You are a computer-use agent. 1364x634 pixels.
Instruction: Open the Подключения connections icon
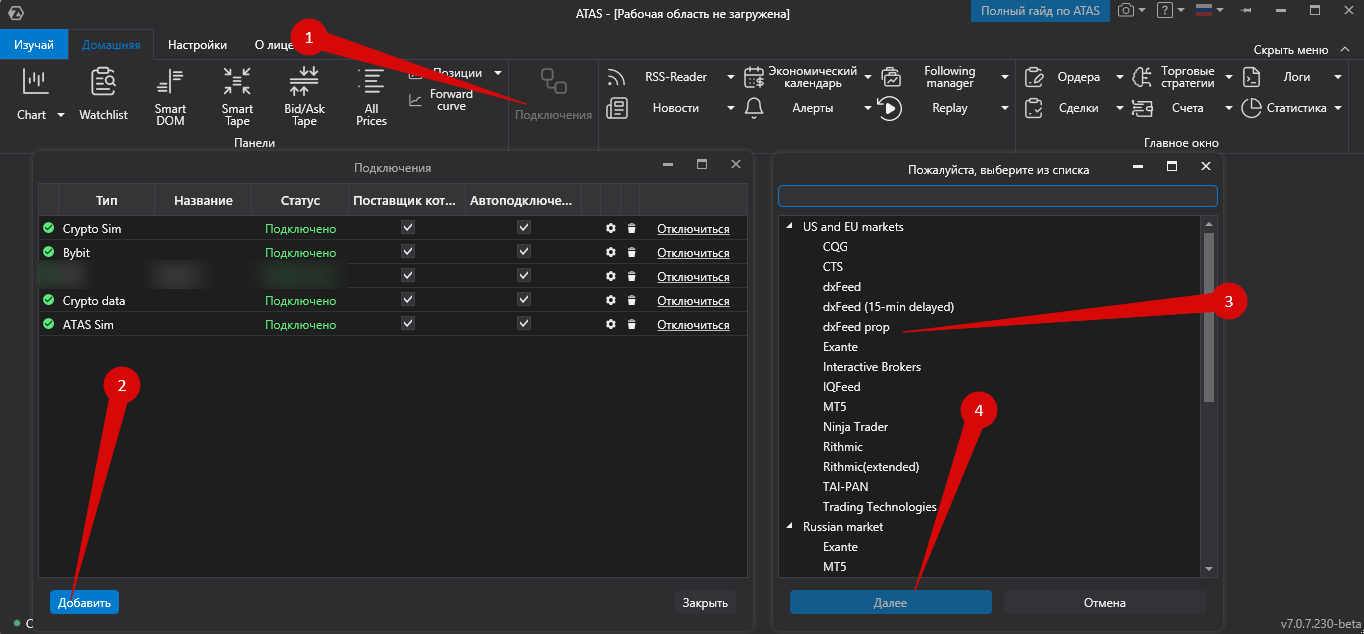pyautogui.click(x=553, y=82)
